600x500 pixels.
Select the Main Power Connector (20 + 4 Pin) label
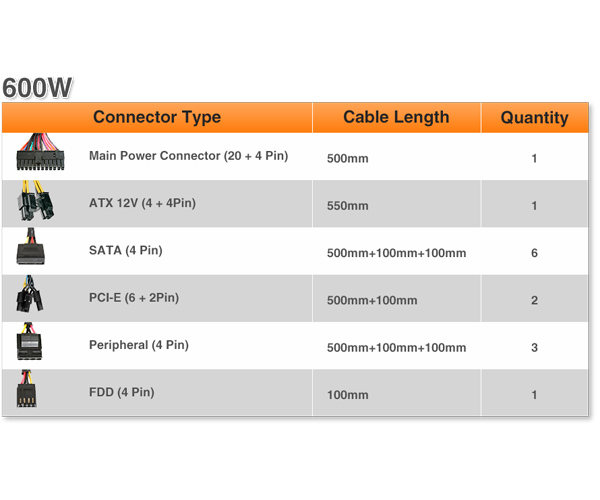click(x=188, y=156)
